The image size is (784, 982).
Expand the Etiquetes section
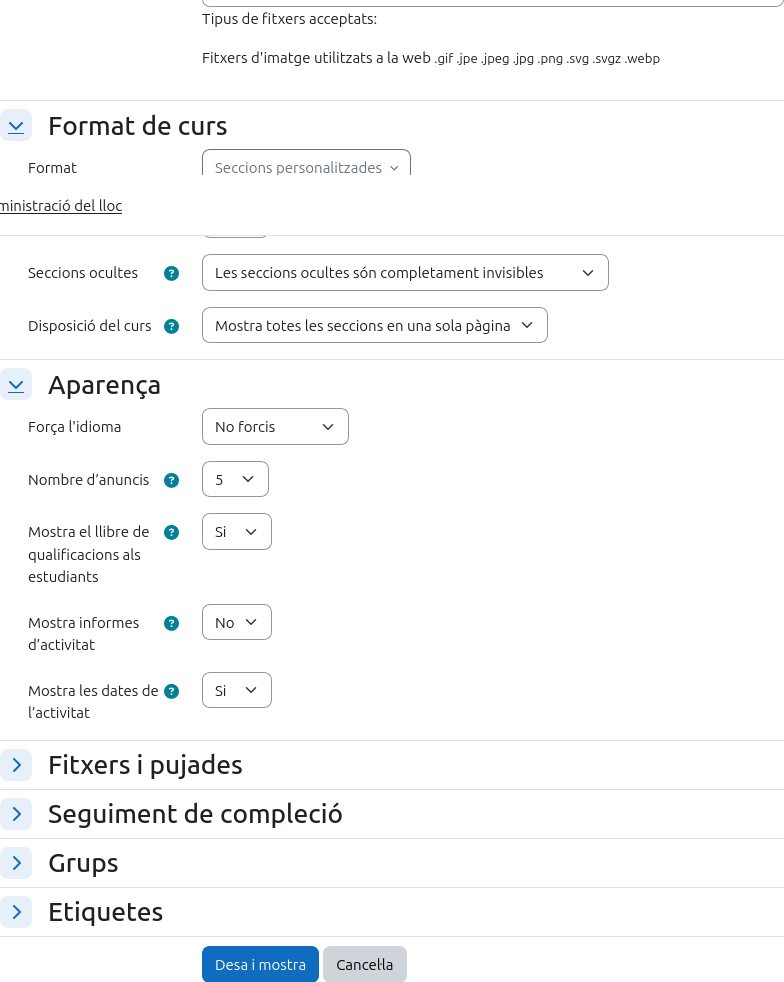(16, 912)
